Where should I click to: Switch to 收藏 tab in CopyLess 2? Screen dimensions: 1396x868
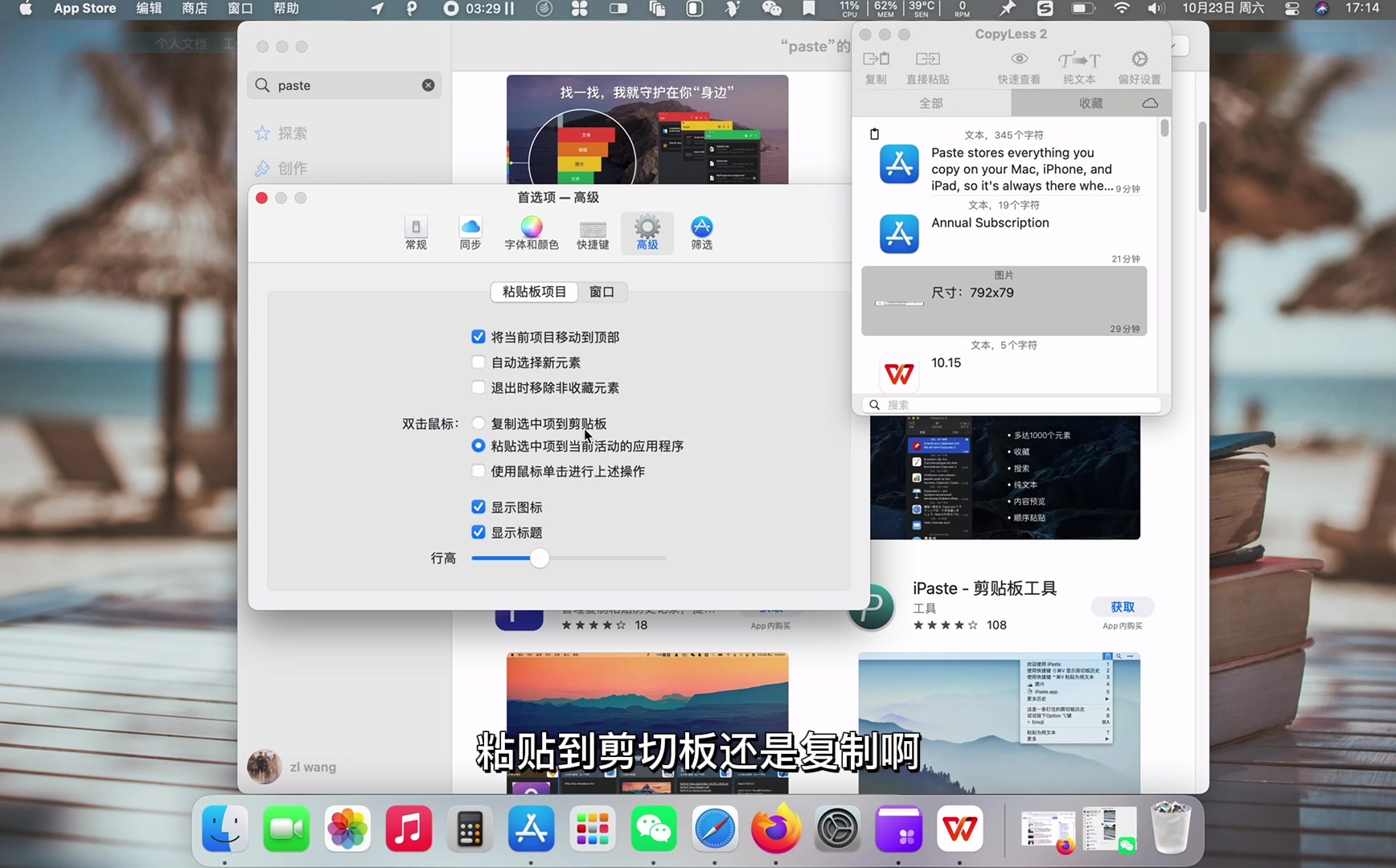click(x=1091, y=103)
